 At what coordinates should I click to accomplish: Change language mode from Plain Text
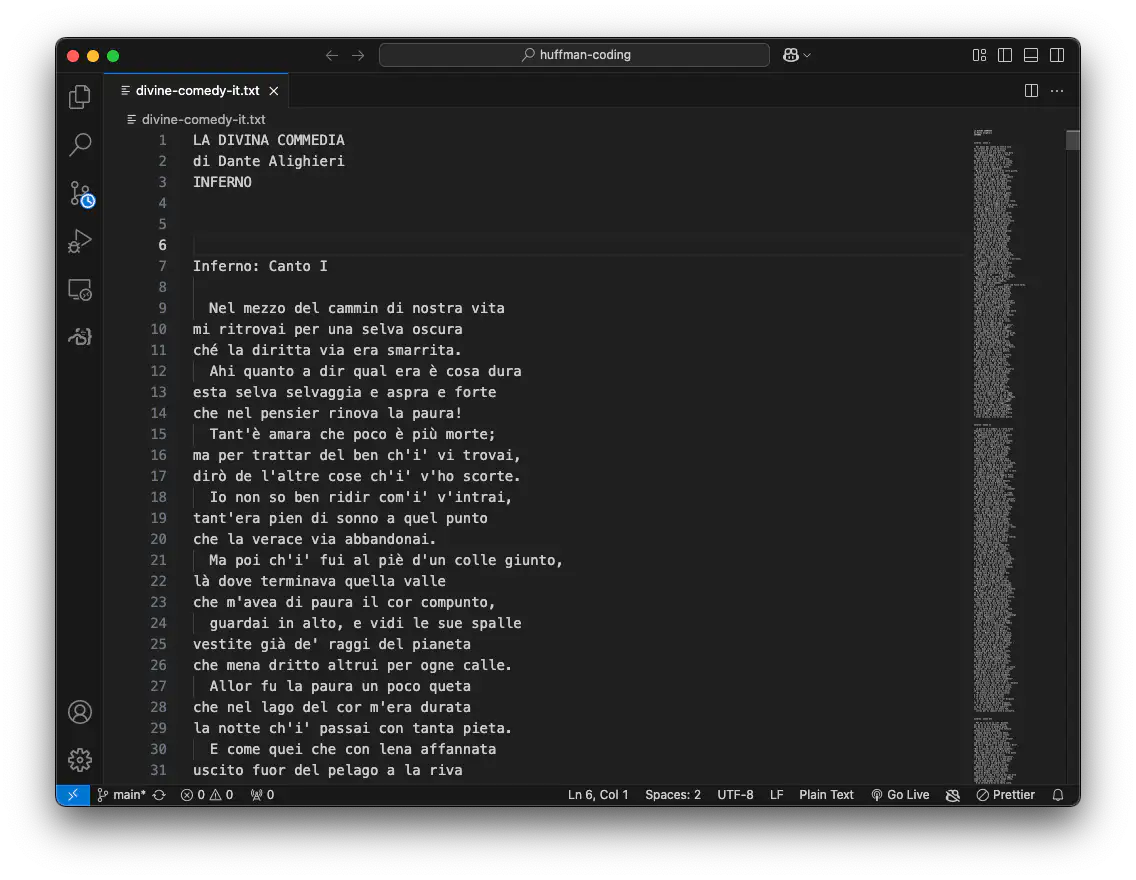[827, 795]
